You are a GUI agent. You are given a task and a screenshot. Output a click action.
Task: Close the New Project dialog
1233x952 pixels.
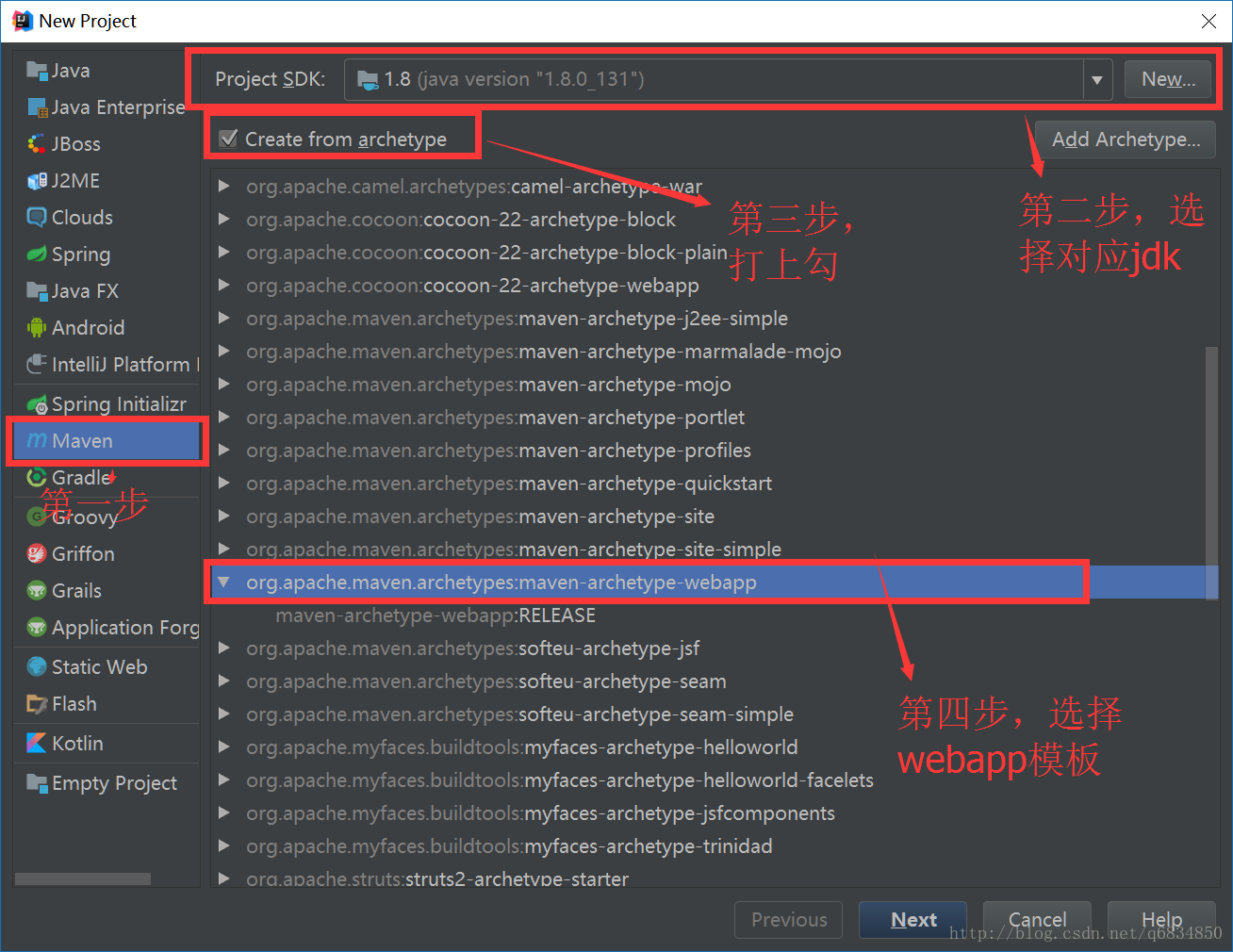[x=1208, y=21]
